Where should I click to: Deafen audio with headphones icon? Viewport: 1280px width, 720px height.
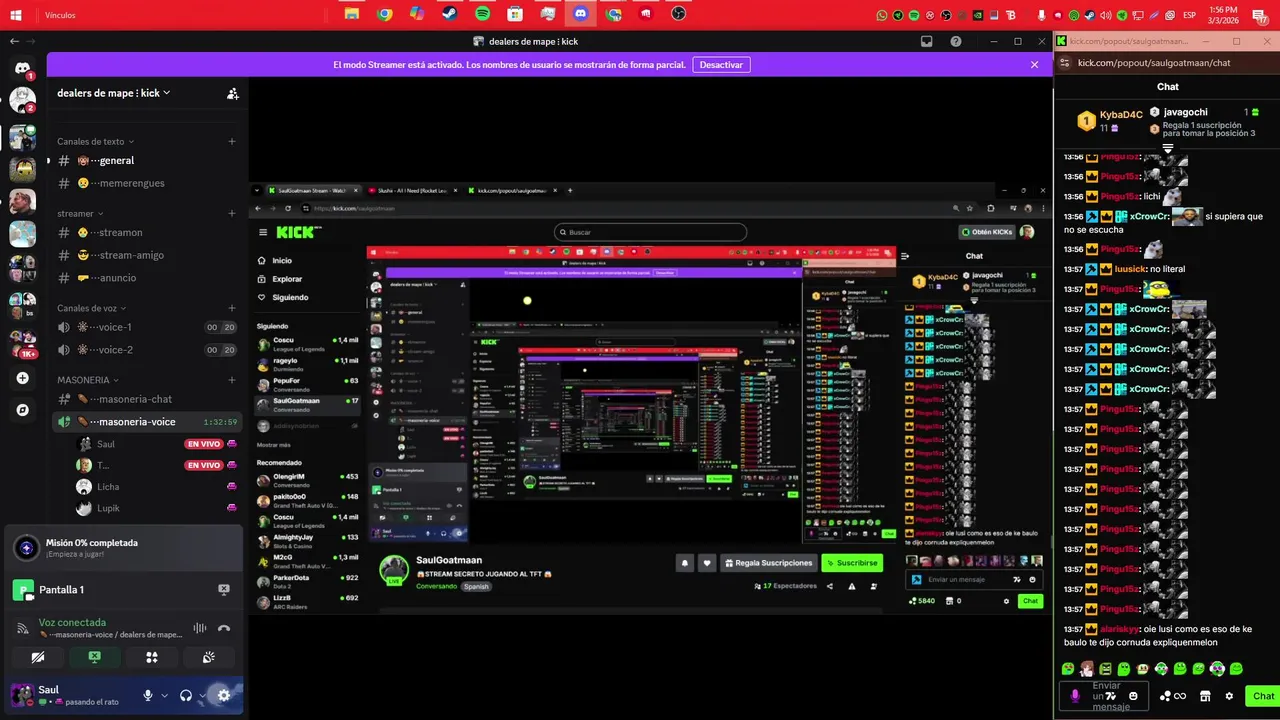tap(186, 695)
